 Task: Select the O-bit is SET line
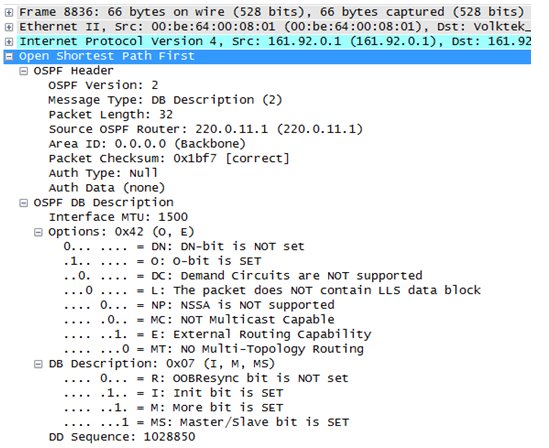(162, 261)
